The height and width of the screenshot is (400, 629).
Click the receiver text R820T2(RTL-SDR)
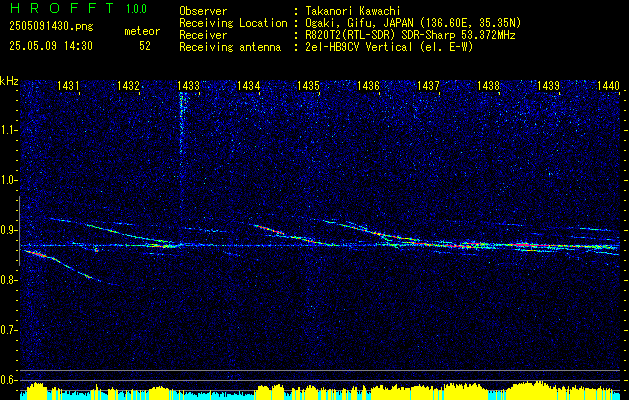click(x=349, y=35)
